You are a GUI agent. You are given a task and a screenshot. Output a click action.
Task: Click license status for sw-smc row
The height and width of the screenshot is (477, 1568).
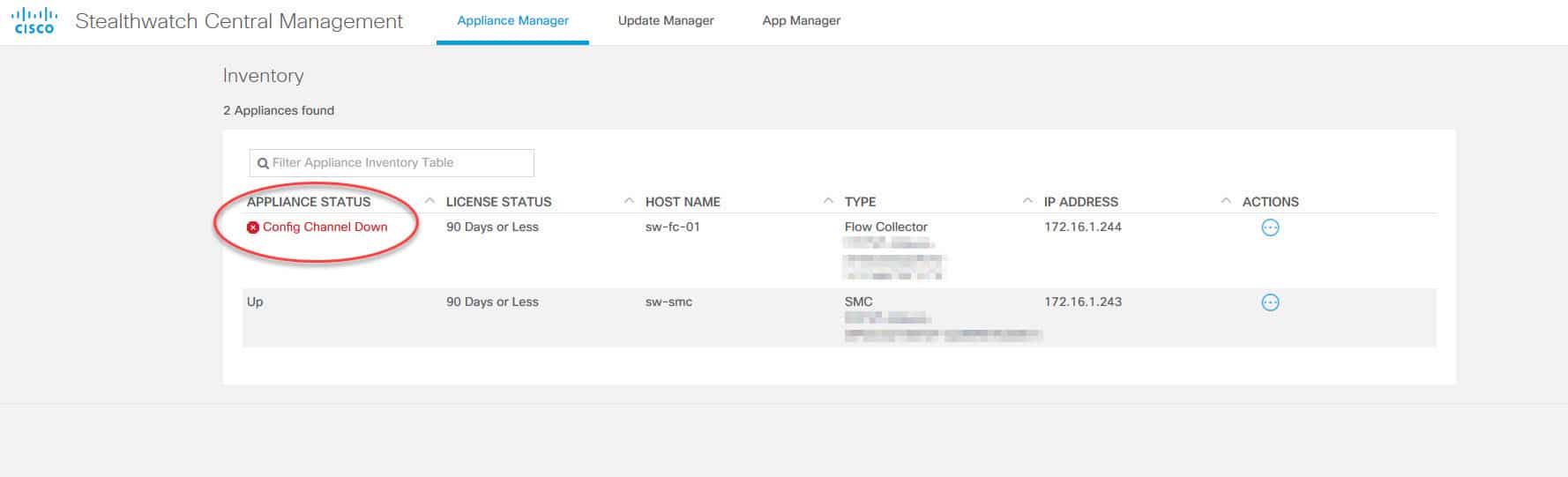(492, 302)
